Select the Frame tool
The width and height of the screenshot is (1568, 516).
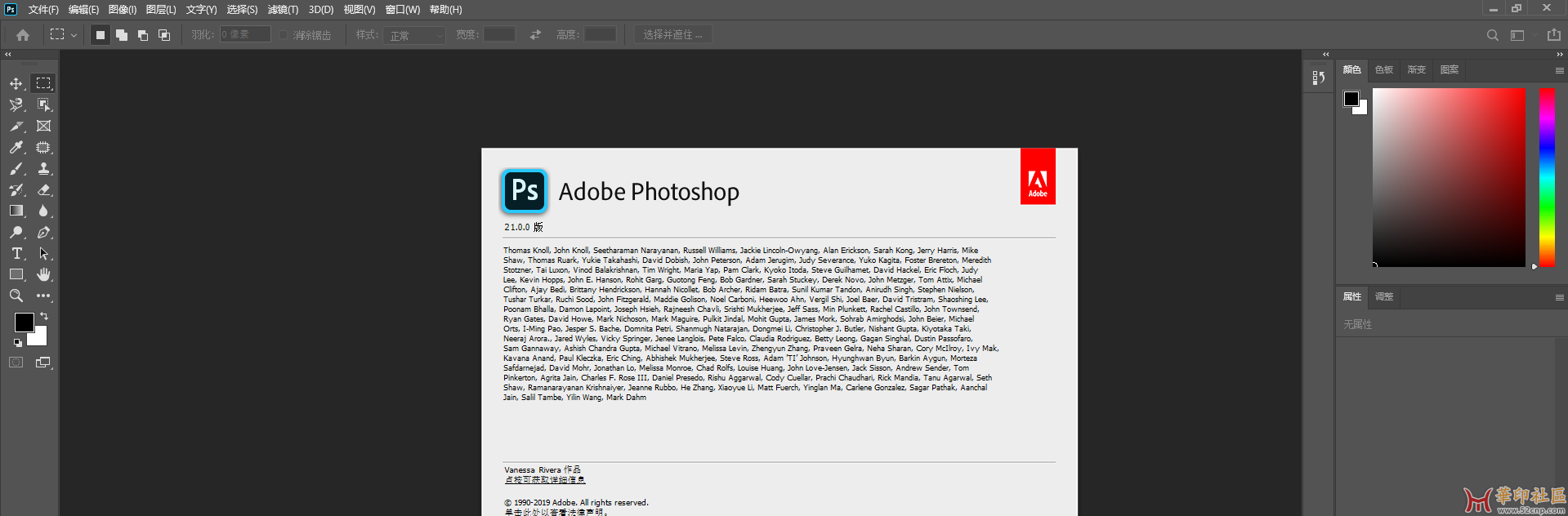coord(43,126)
